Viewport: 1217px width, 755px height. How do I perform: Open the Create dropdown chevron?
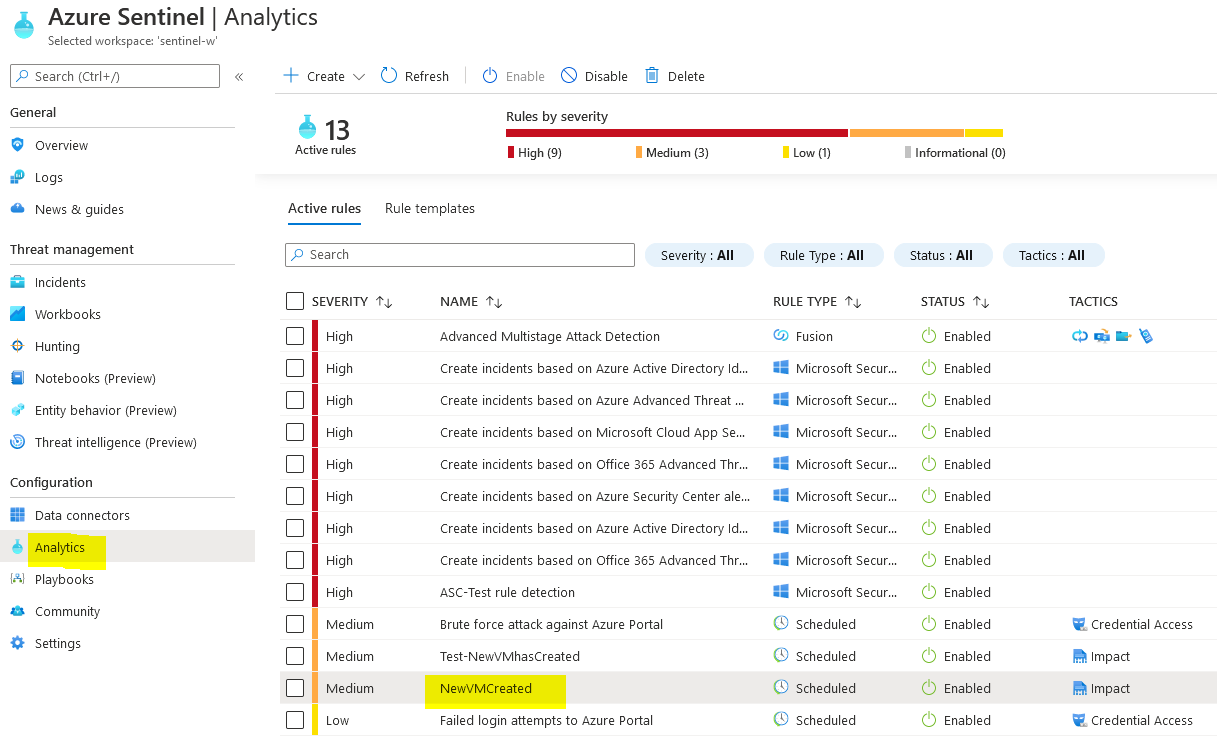359,77
